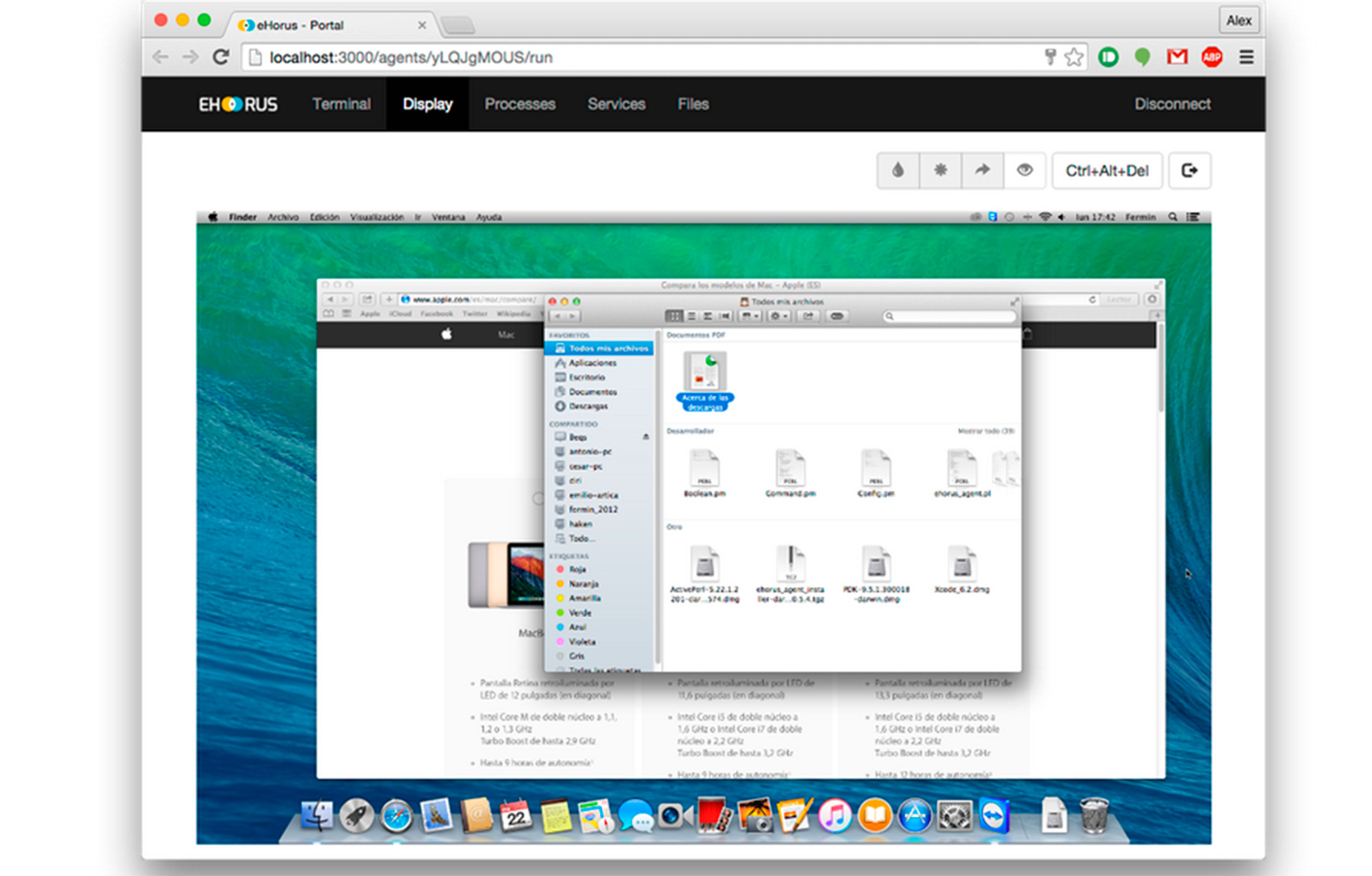Screen dimensions: 1372x876
Task: Click Finder share button
Action: [808, 316]
